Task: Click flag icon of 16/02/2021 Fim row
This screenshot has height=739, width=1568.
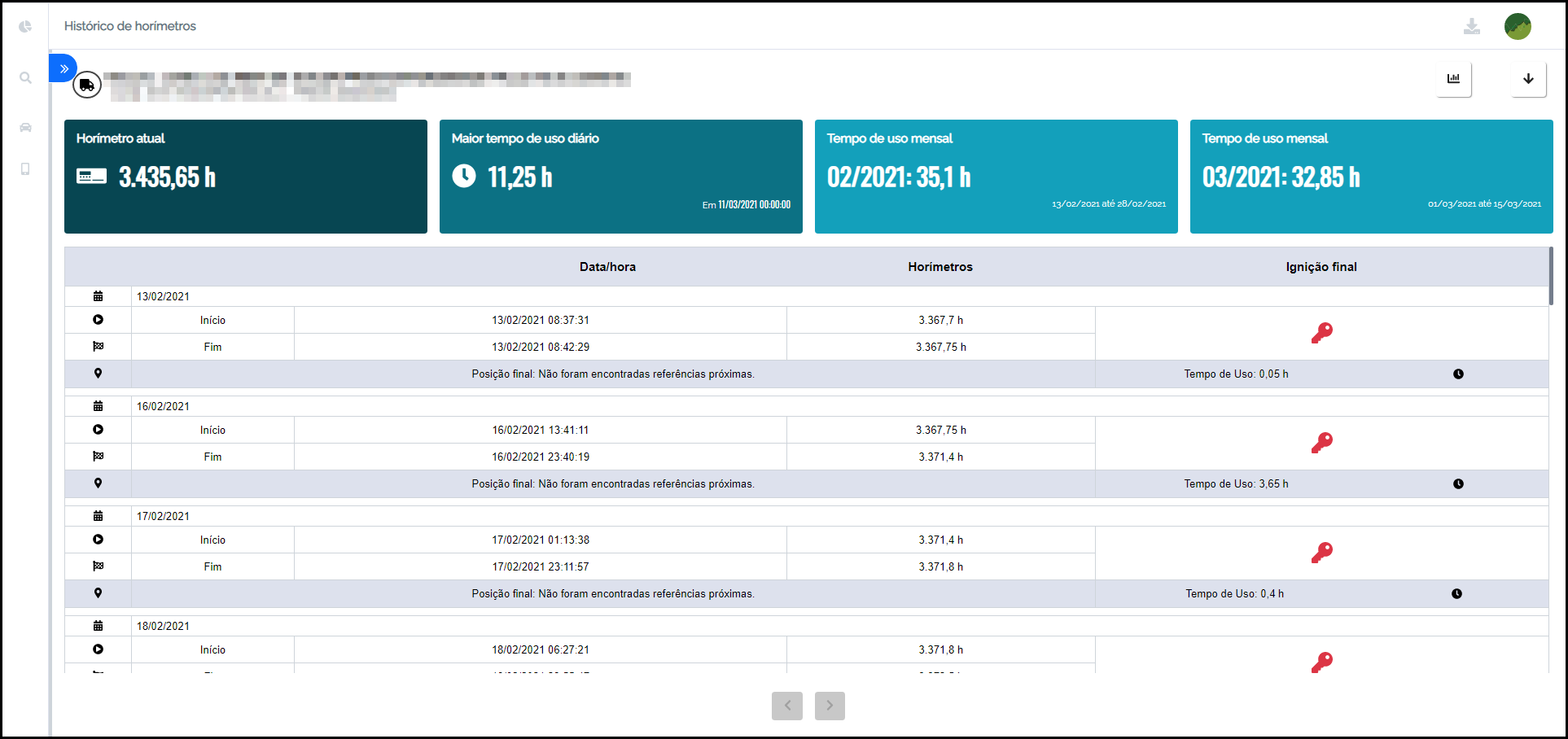Action: tap(98, 457)
